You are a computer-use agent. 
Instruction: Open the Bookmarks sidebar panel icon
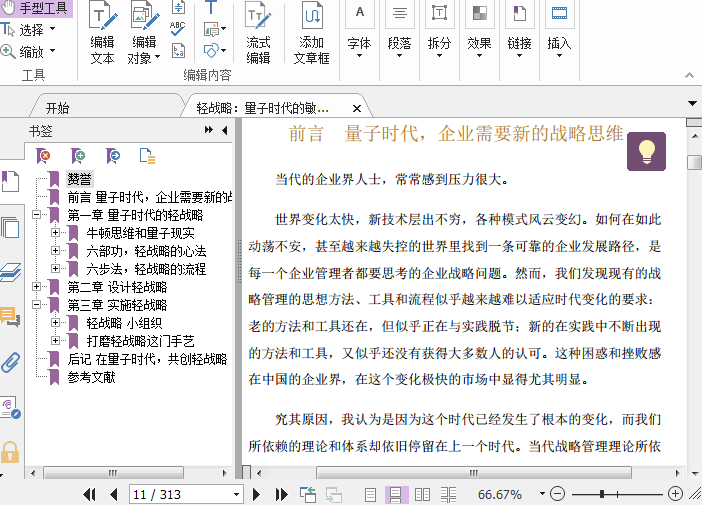[x=10, y=181]
